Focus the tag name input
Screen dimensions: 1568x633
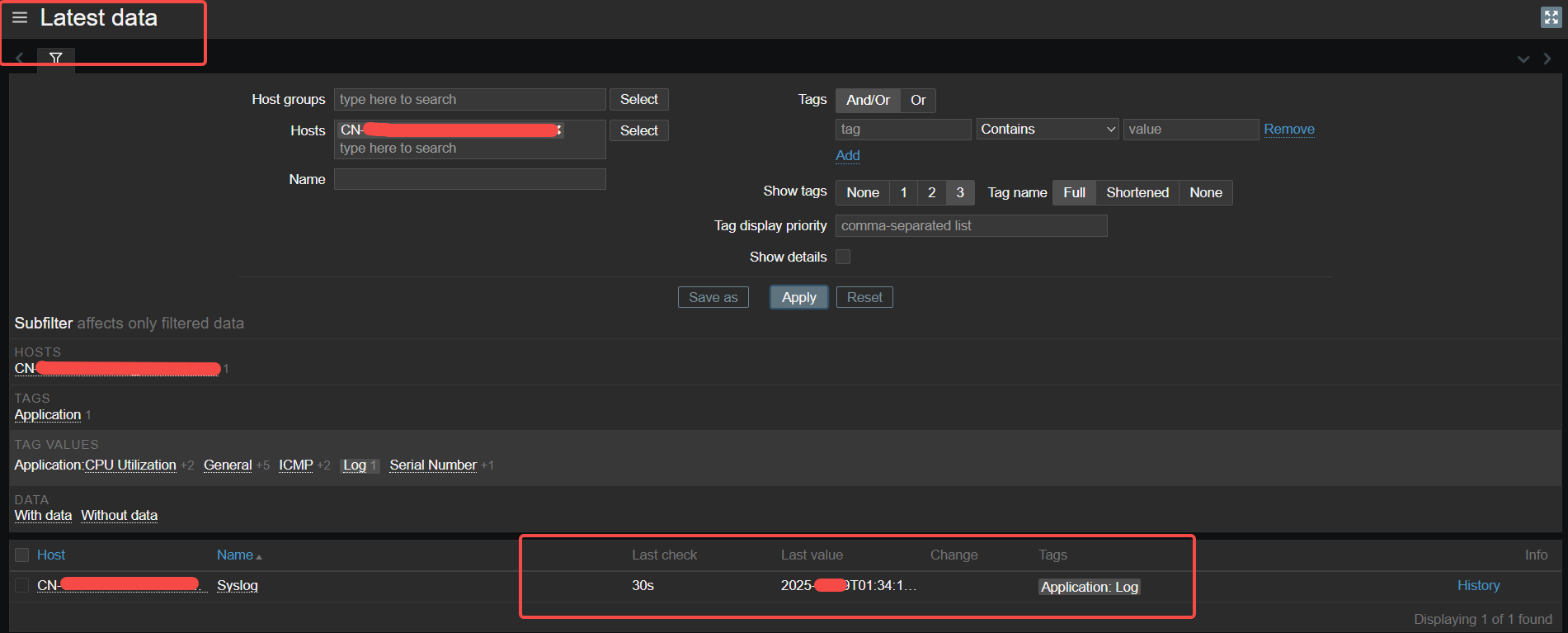(903, 130)
